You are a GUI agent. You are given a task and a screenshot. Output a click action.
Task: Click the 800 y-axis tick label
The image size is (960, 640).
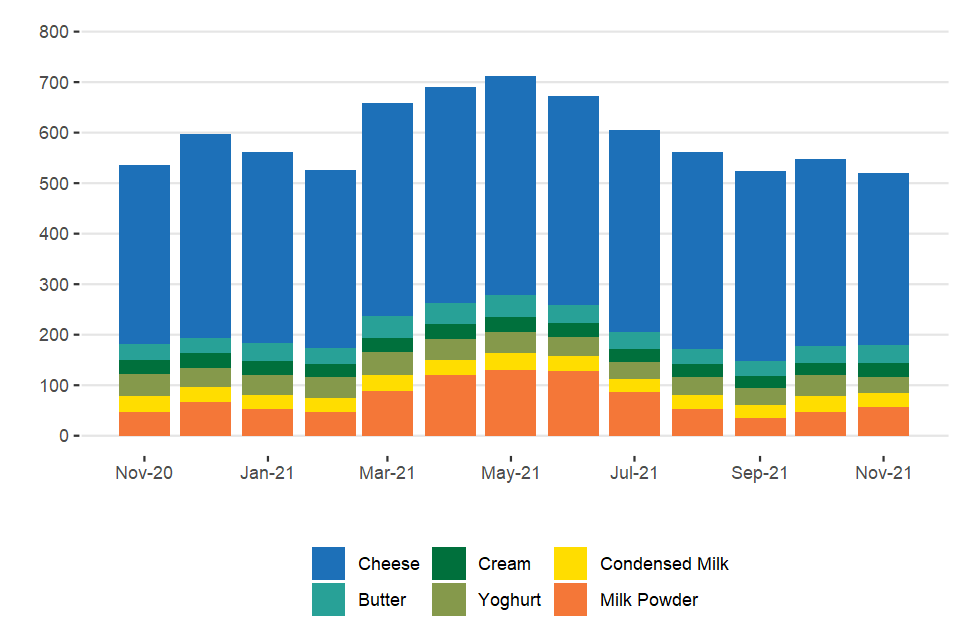click(x=54, y=32)
